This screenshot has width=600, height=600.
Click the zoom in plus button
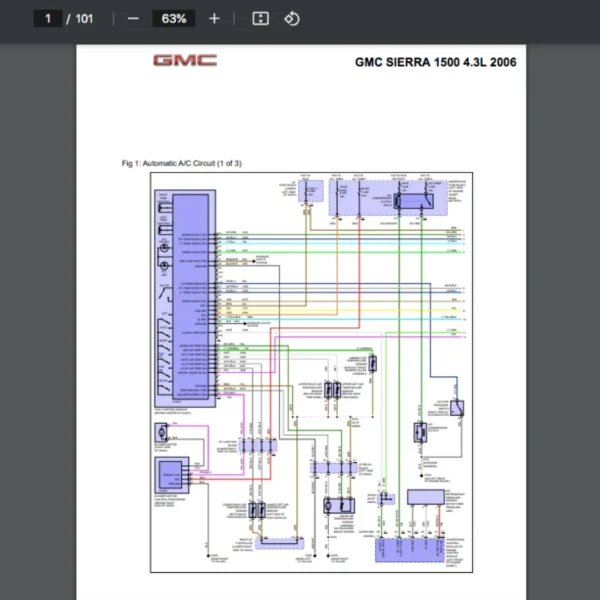[x=214, y=18]
